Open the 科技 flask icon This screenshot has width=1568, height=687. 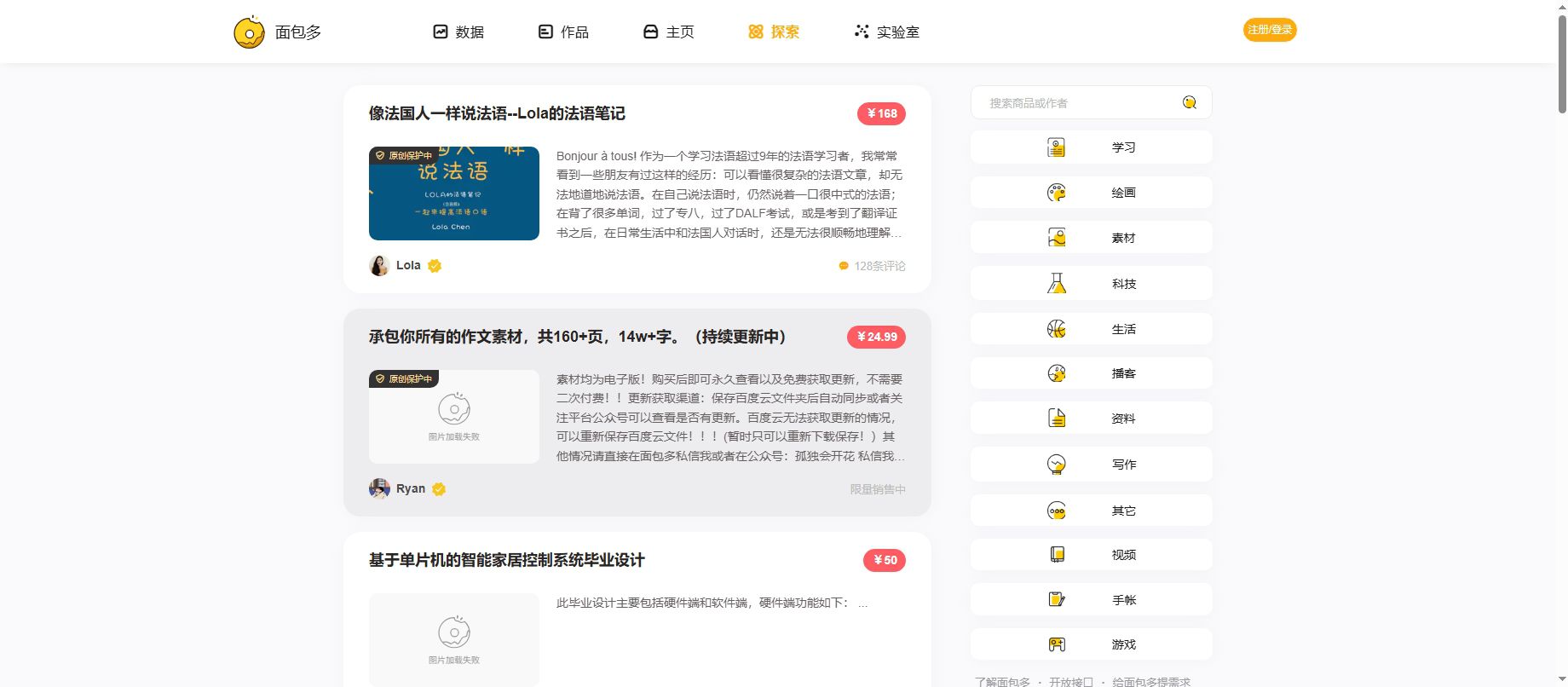[1057, 284]
